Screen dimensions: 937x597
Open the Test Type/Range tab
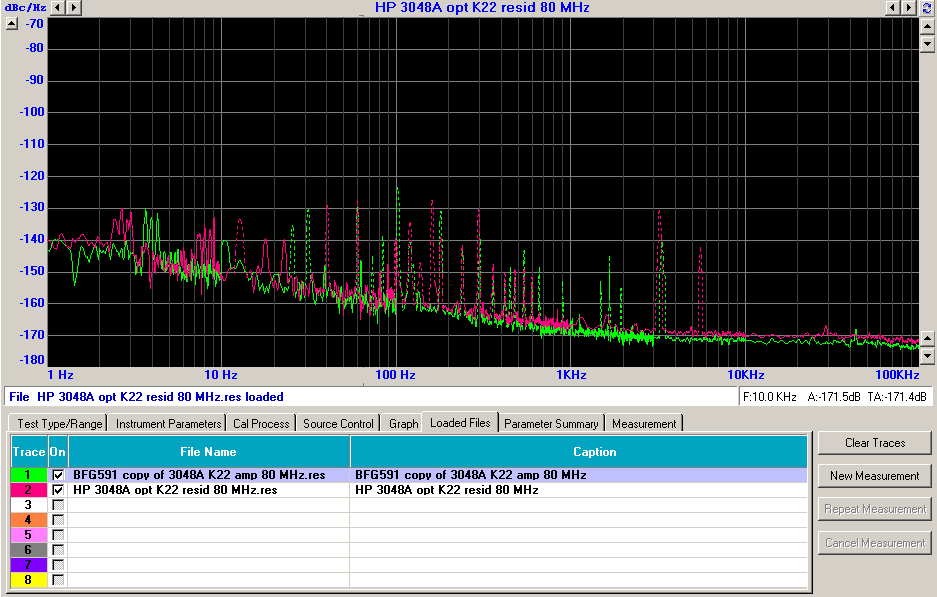[59, 424]
